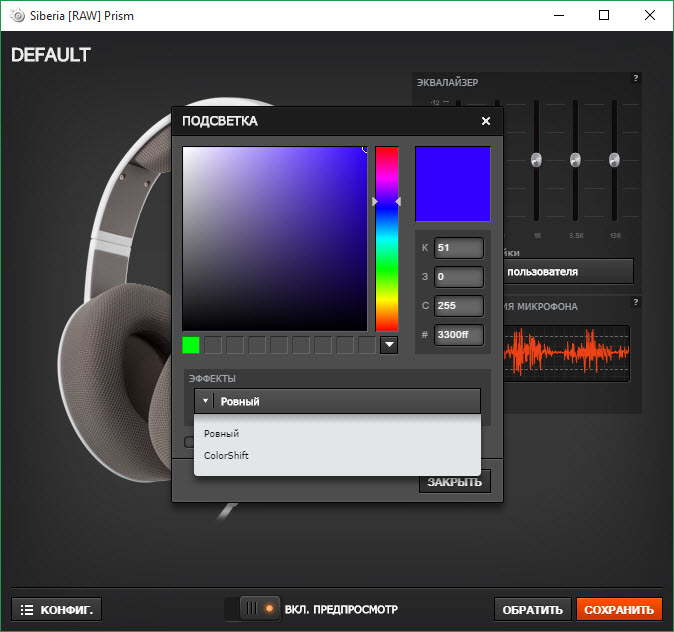Click the blue color preview box
Viewport: 674px width, 632px height.
(453, 184)
